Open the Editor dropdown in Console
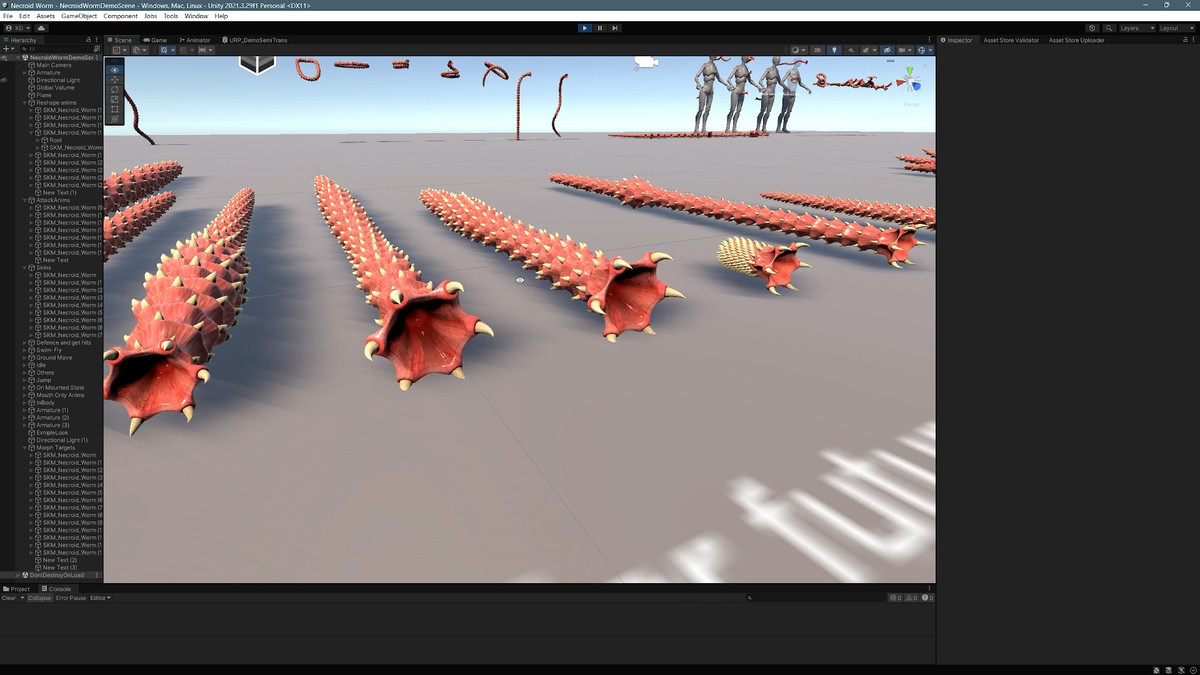 [100, 598]
